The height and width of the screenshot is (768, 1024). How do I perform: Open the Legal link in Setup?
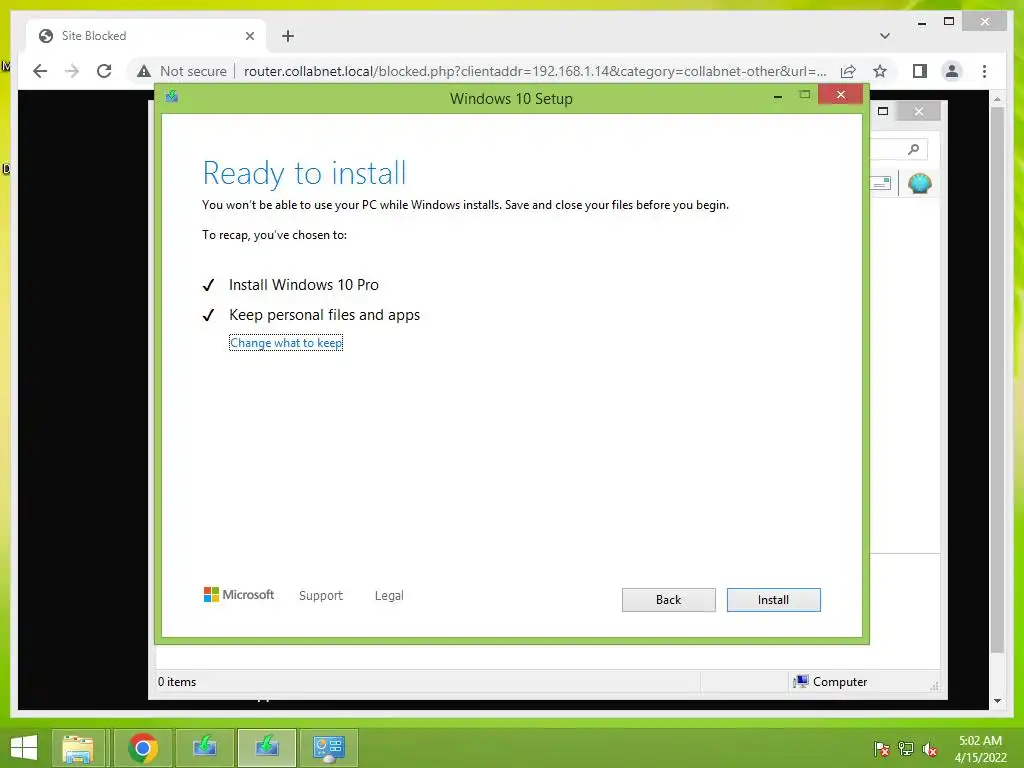(x=389, y=596)
